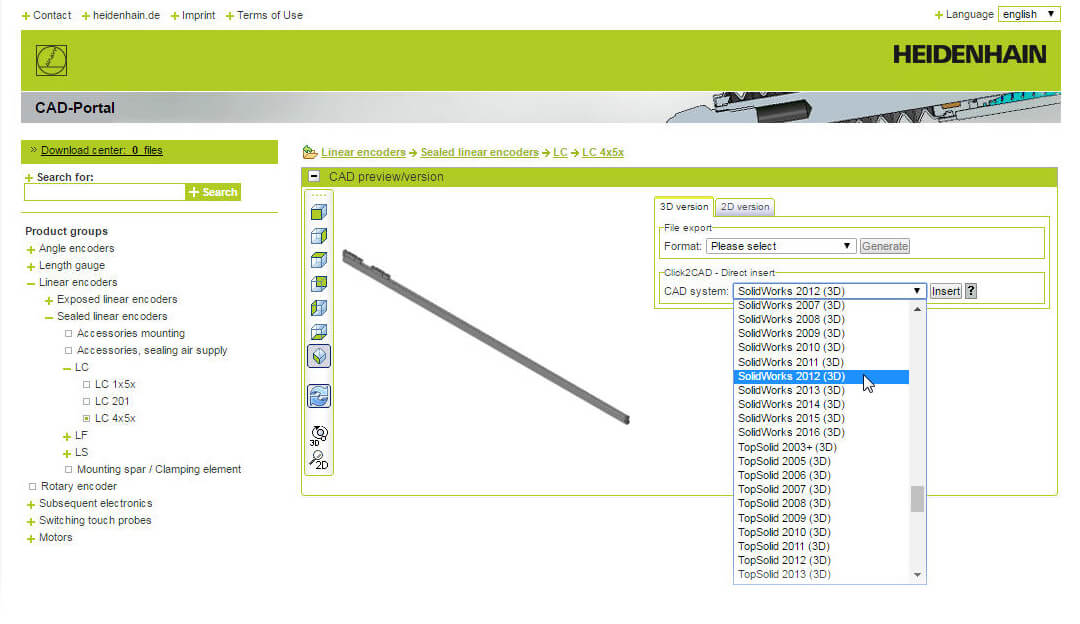Expand the LF subgroup
This screenshot has width=1080, height=624.
(x=67, y=437)
